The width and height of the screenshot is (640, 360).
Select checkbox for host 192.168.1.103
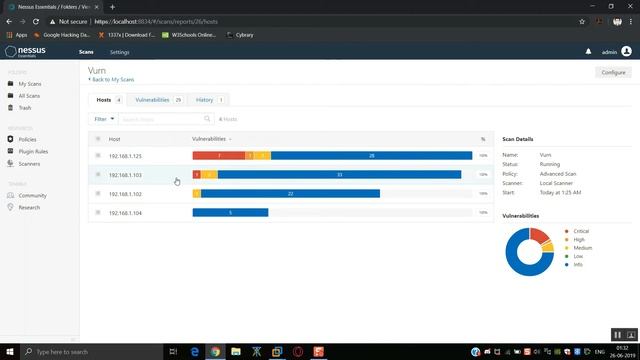(x=98, y=174)
